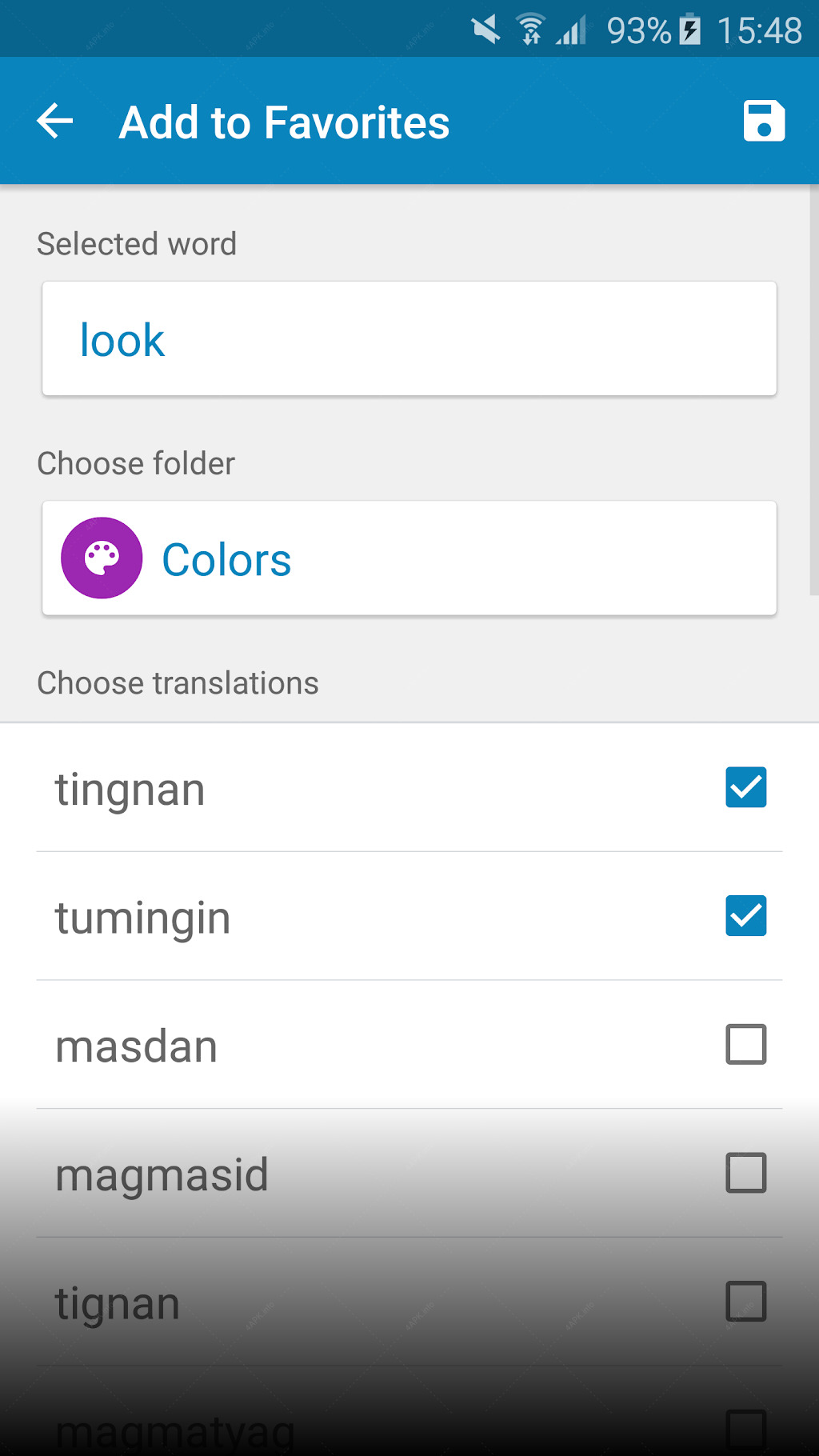The height and width of the screenshot is (1456, 819).
Task: Select the tingnan translation row
Action: pos(409,788)
